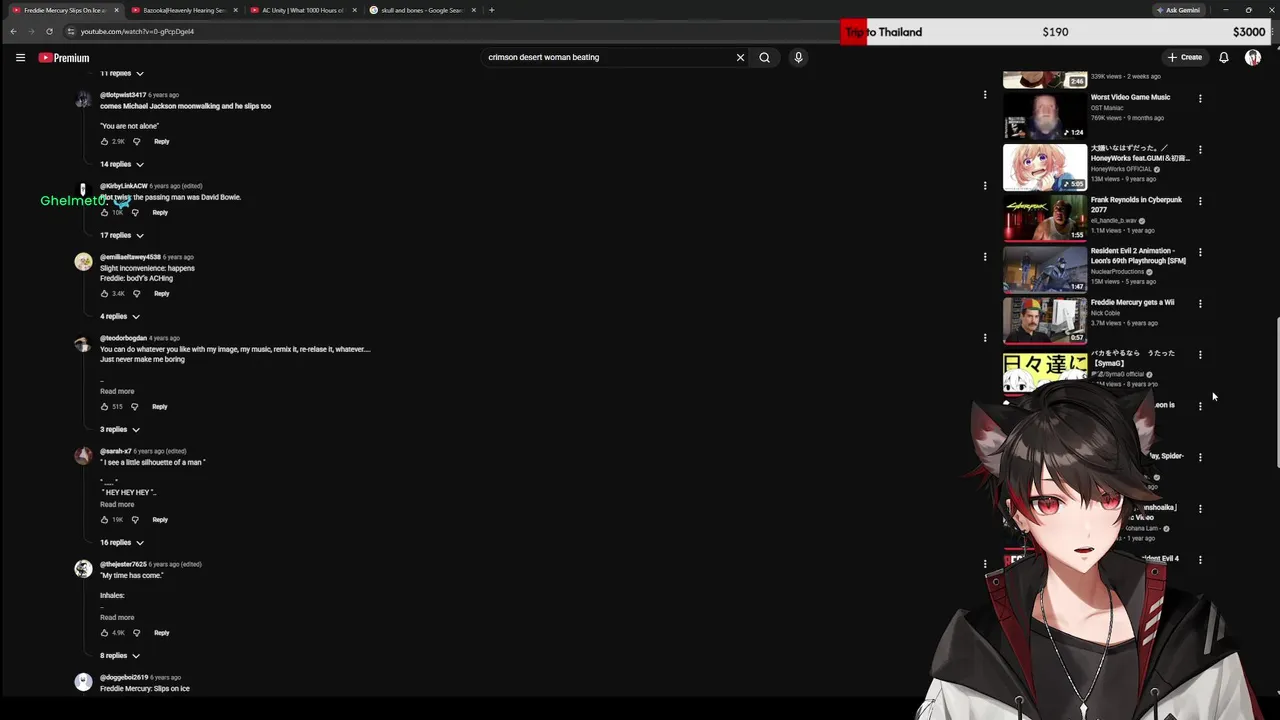Image resolution: width=1280 pixels, height=720 pixels.
Task: Dislike the @KirbyLinkACW comment
Action: tap(135, 212)
